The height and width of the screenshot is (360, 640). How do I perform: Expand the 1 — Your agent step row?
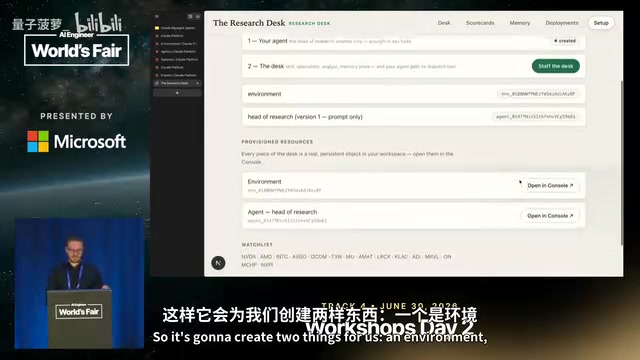[413, 41]
